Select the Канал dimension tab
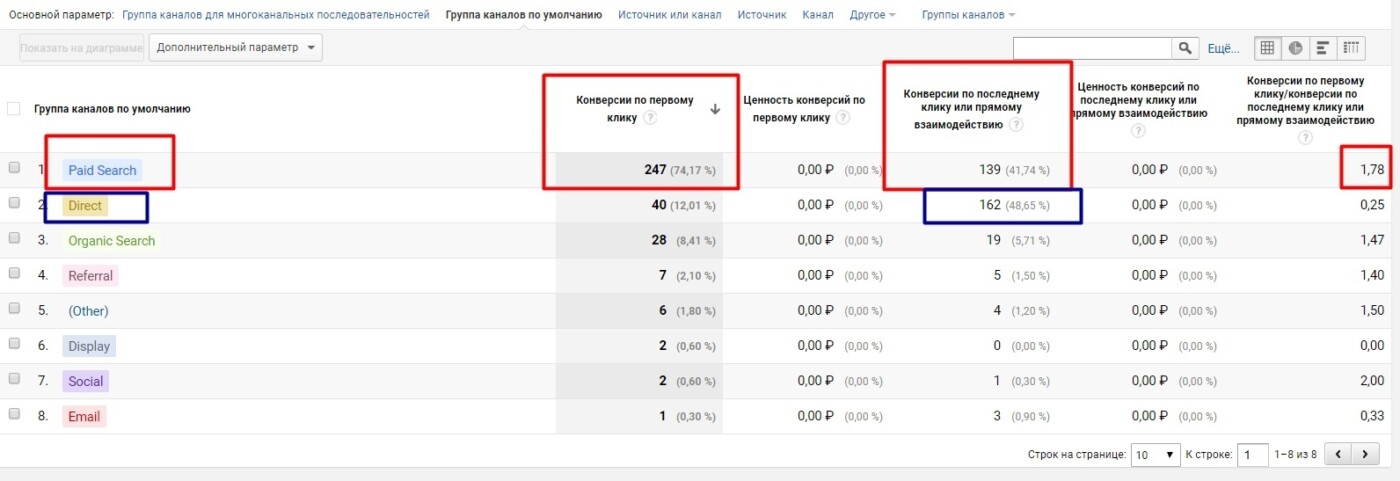Screen dimensions: 1400x481 [817, 15]
